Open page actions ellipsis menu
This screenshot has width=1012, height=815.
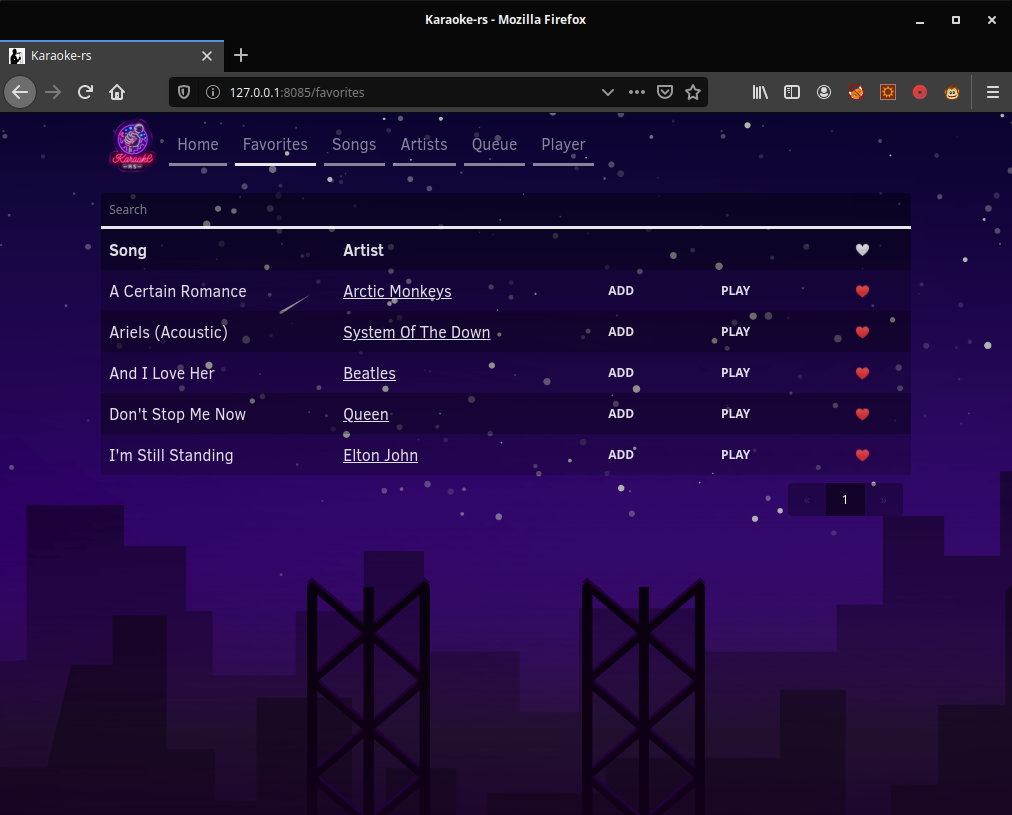(637, 92)
